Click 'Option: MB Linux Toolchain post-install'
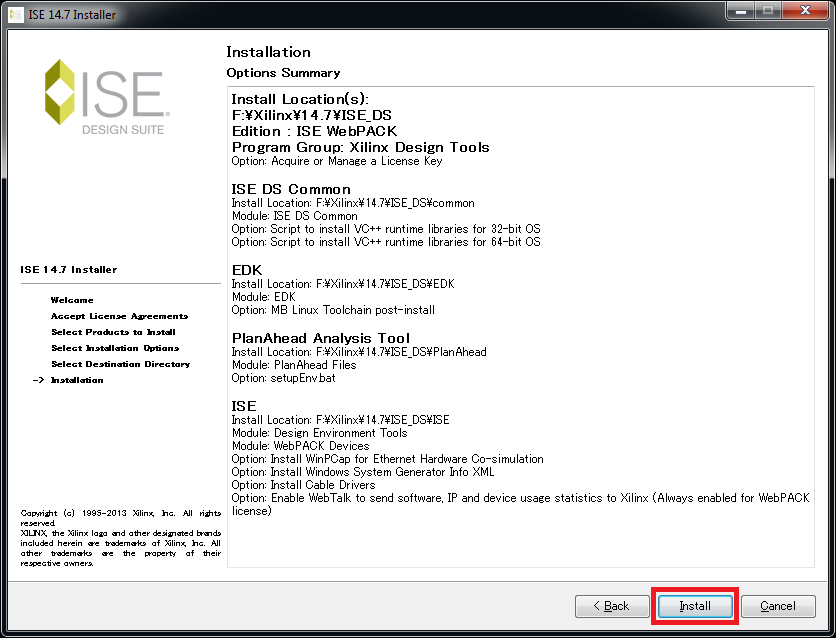This screenshot has height=638, width=836. (333, 310)
